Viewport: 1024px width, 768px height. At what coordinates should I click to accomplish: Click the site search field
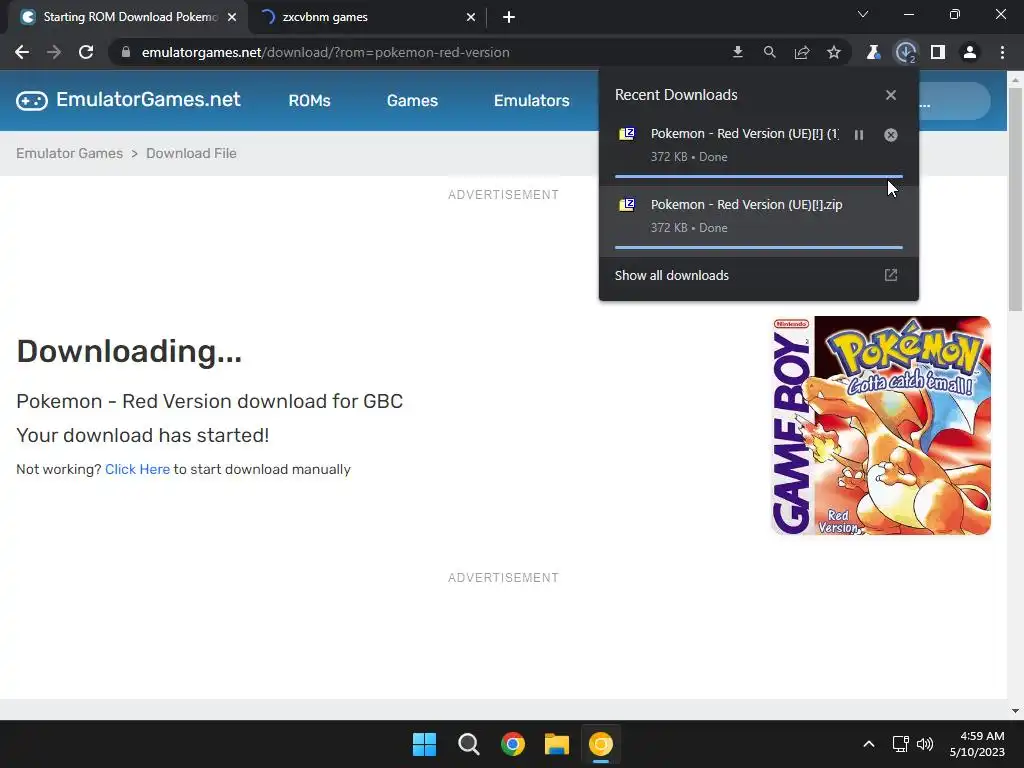pyautogui.click(x=954, y=101)
